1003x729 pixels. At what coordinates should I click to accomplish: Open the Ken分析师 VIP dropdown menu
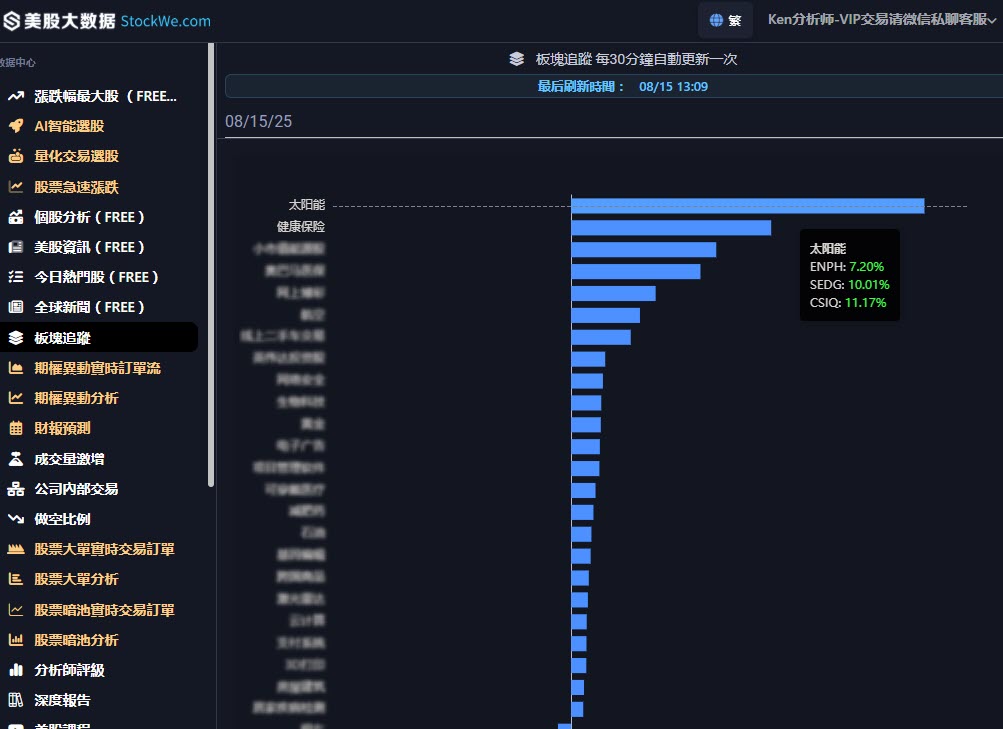click(881, 20)
